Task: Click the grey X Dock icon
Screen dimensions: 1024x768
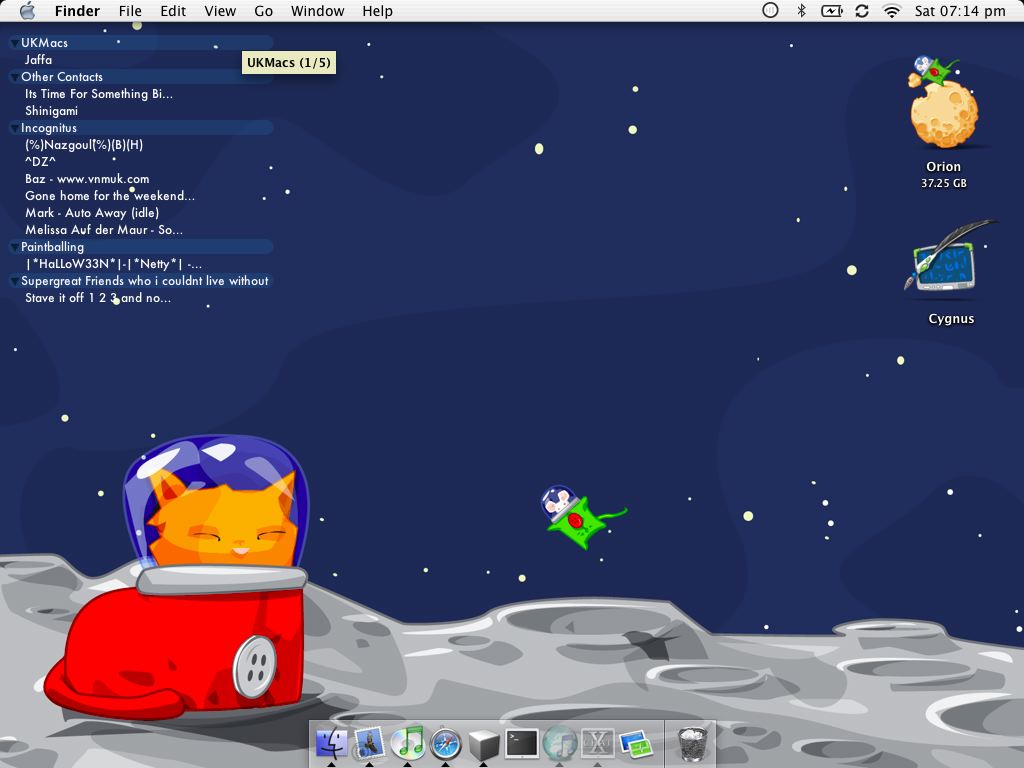Action: coord(598,743)
